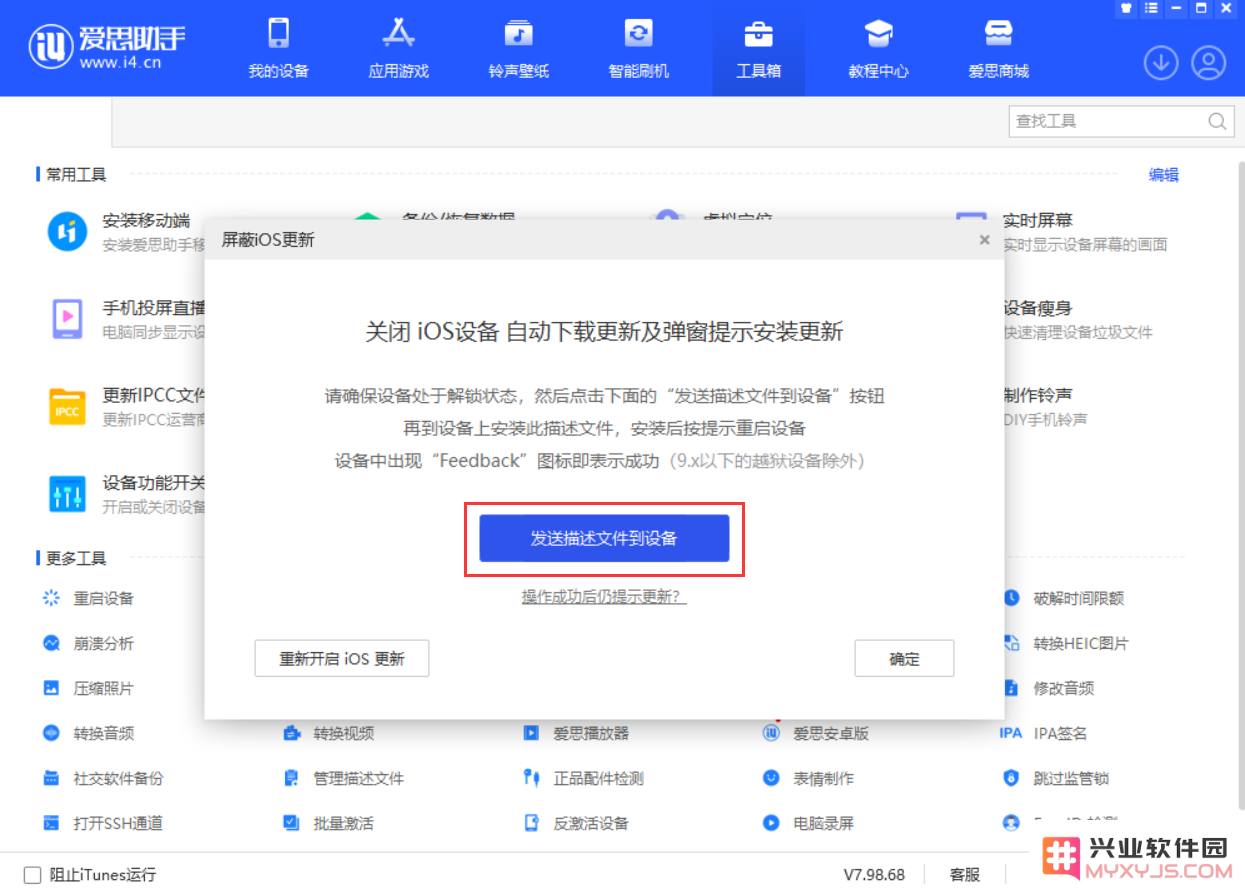Open 操作成功后仍提示更新? help link
Screen dimensions: 1245x895
pos(604,597)
